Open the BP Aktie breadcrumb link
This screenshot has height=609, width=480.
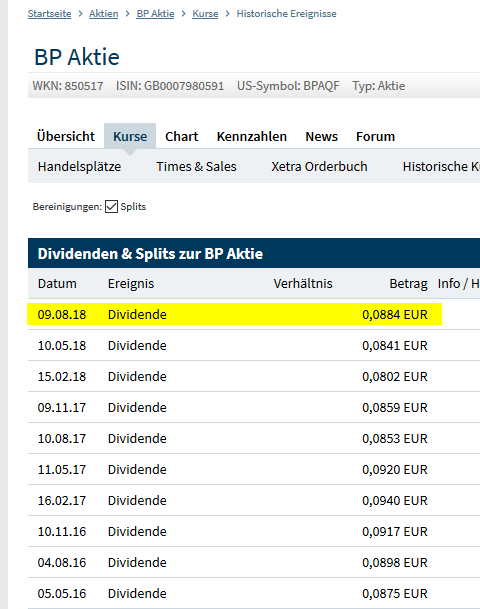point(155,14)
